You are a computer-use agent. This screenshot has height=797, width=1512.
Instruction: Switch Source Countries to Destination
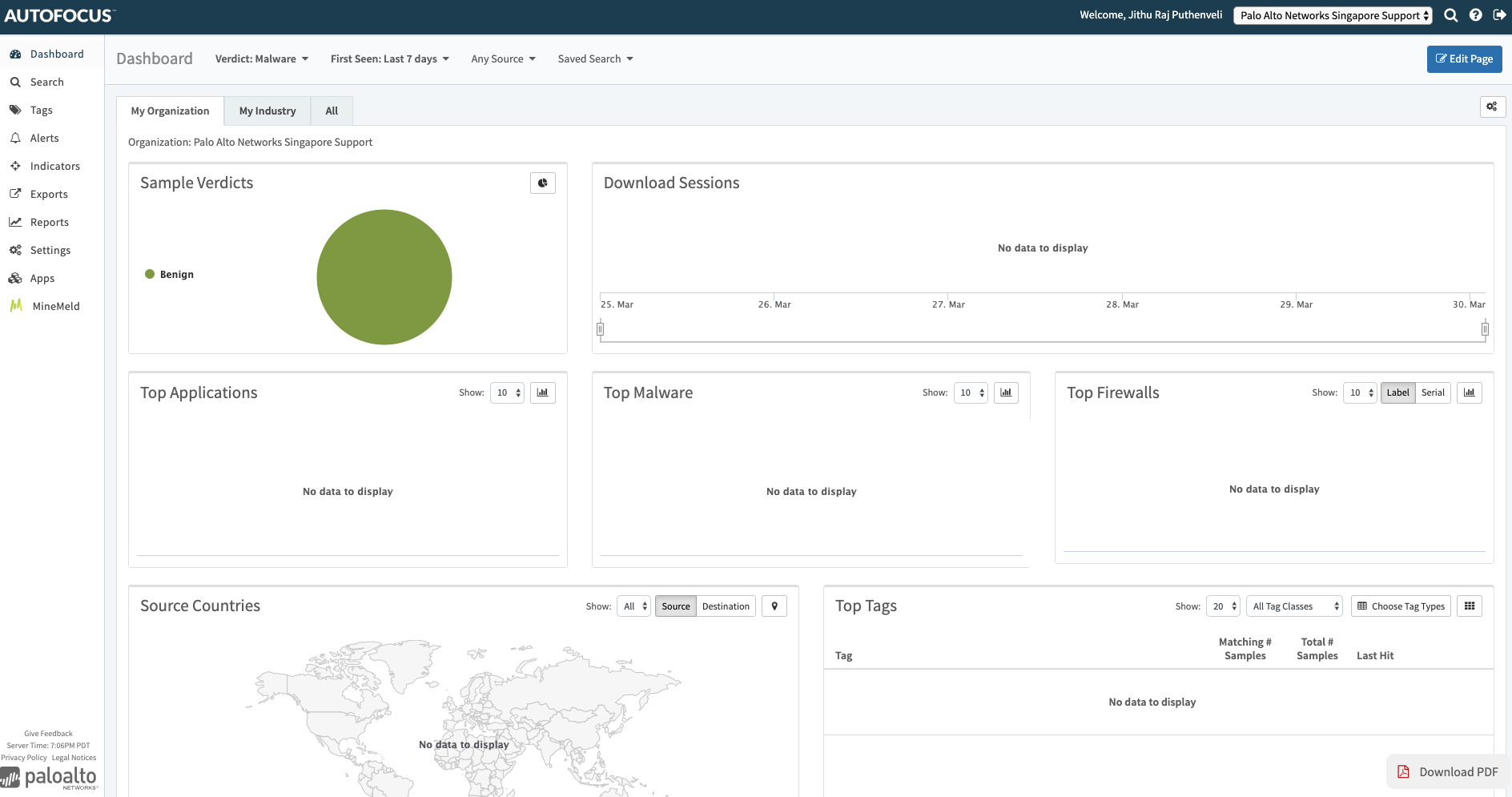[x=726, y=606]
